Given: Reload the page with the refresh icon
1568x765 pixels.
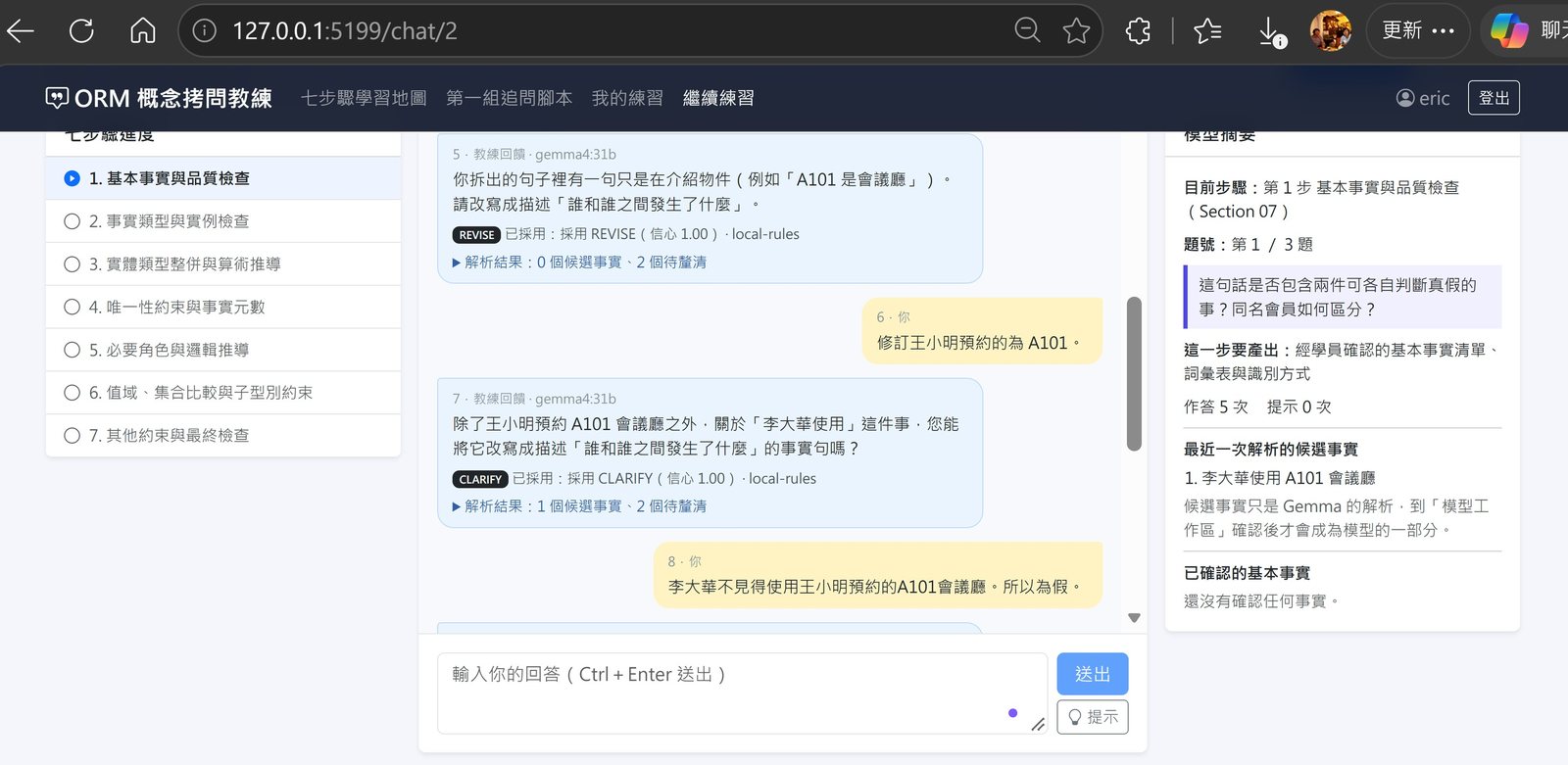Looking at the screenshot, I should 81,31.
